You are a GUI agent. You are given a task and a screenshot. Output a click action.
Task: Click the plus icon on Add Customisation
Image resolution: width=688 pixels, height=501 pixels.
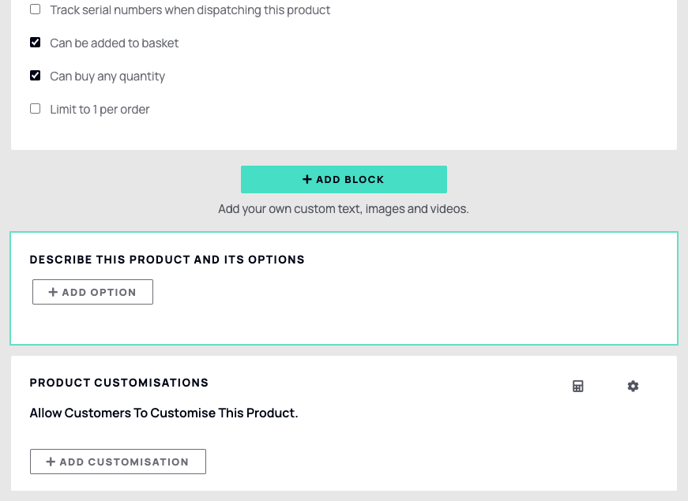click(50, 462)
